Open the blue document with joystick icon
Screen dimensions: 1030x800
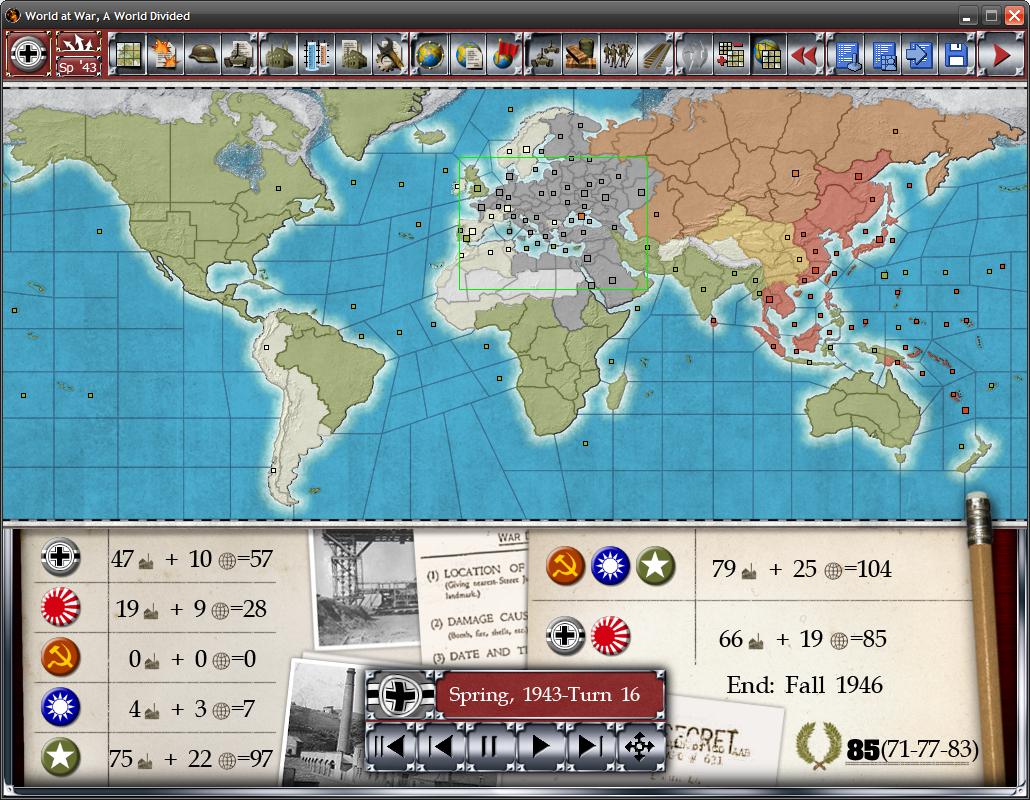pos(845,54)
